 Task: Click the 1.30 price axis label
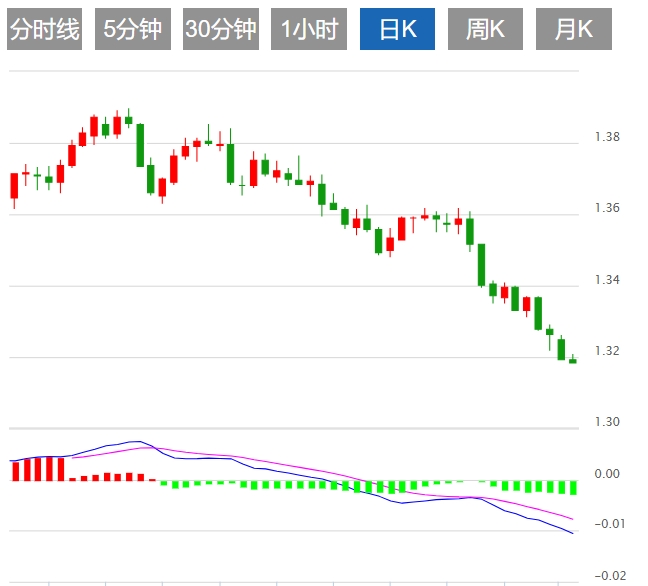click(x=607, y=422)
